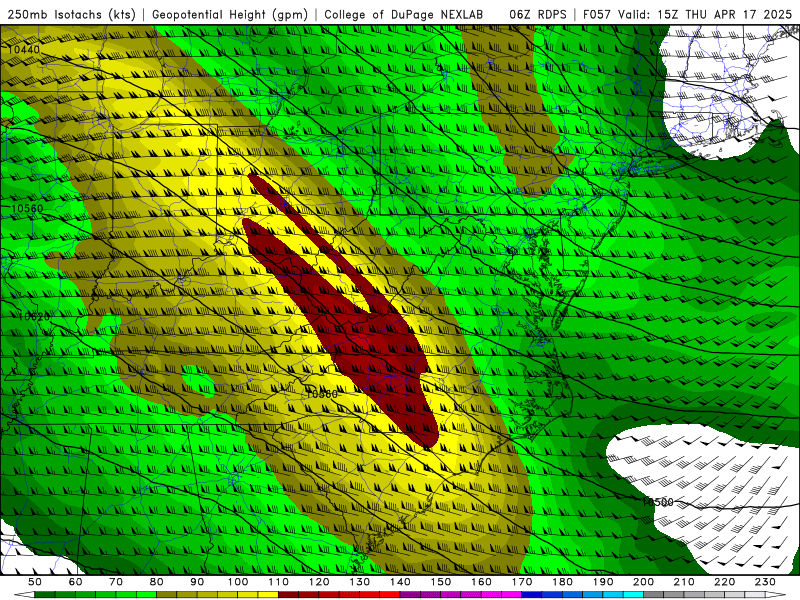Pick the darkest green swatch below 50
The image size is (800, 600).
tap(45, 595)
